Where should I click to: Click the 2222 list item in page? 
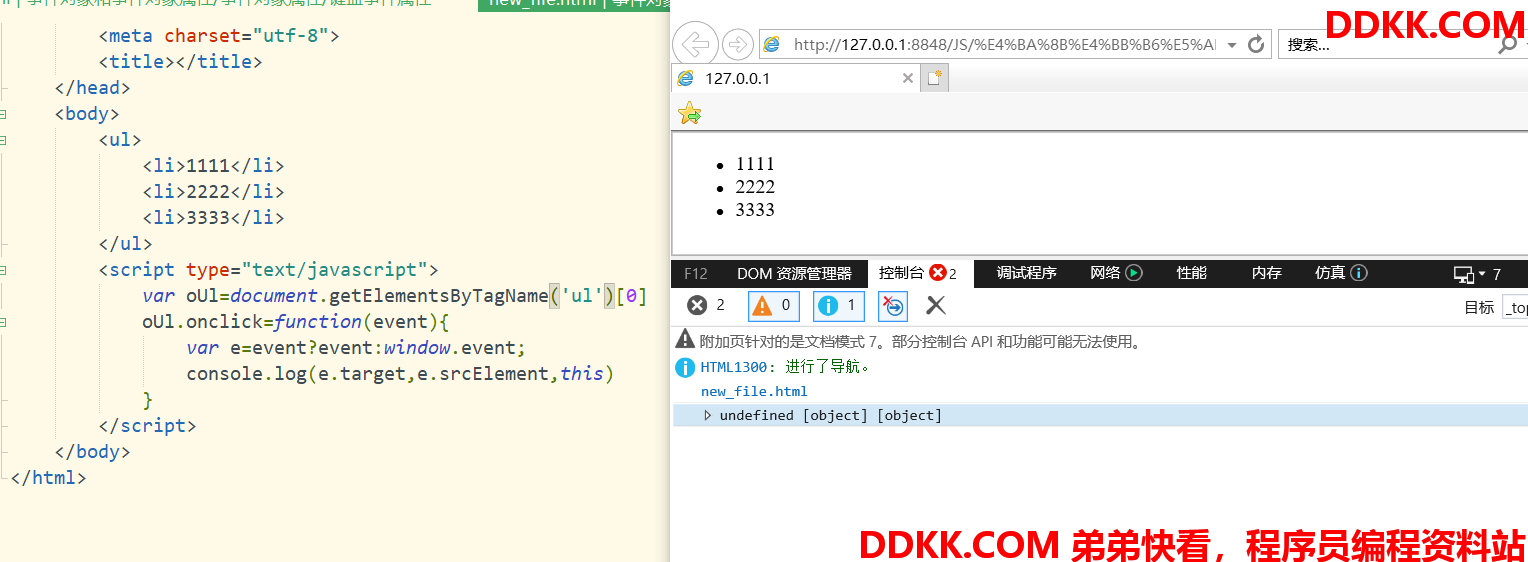755,187
